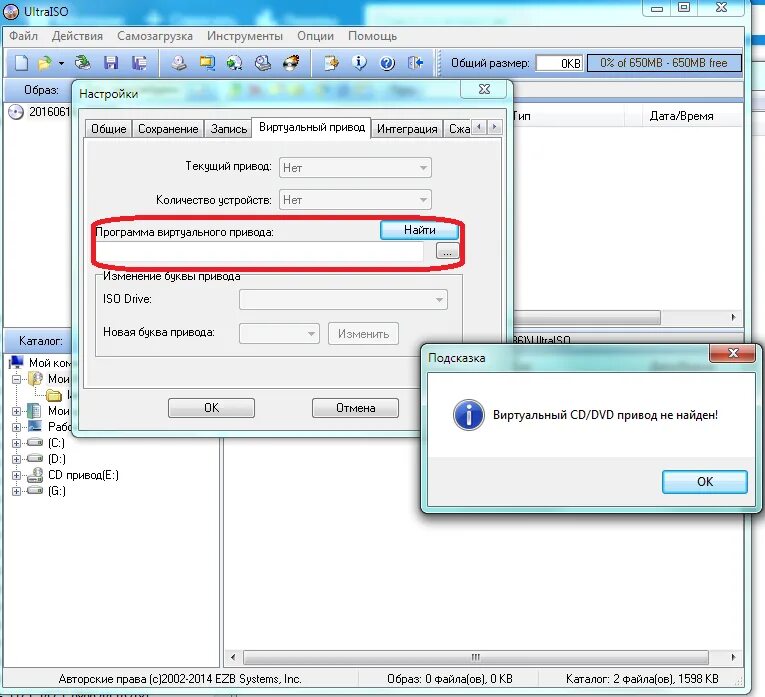Open the Инструменты menu

click(245, 36)
